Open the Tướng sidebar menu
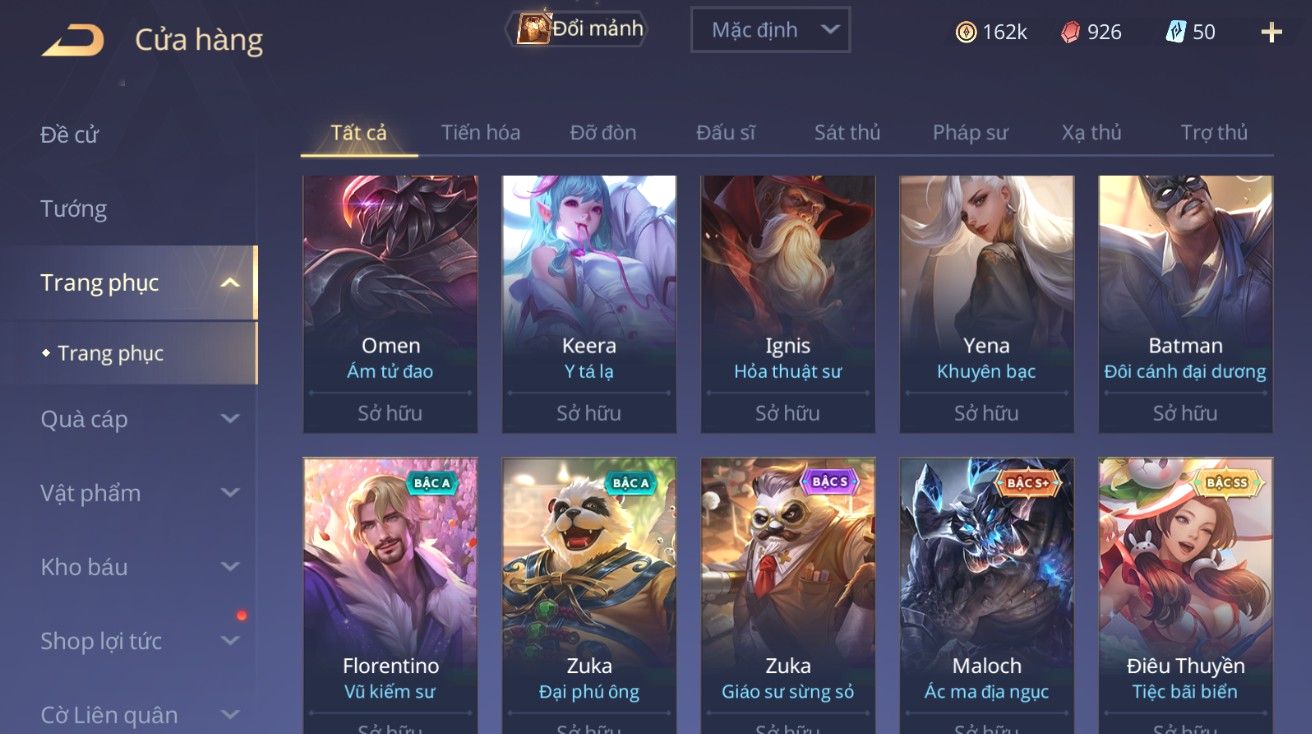This screenshot has width=1312, height=734. [74, 209]
